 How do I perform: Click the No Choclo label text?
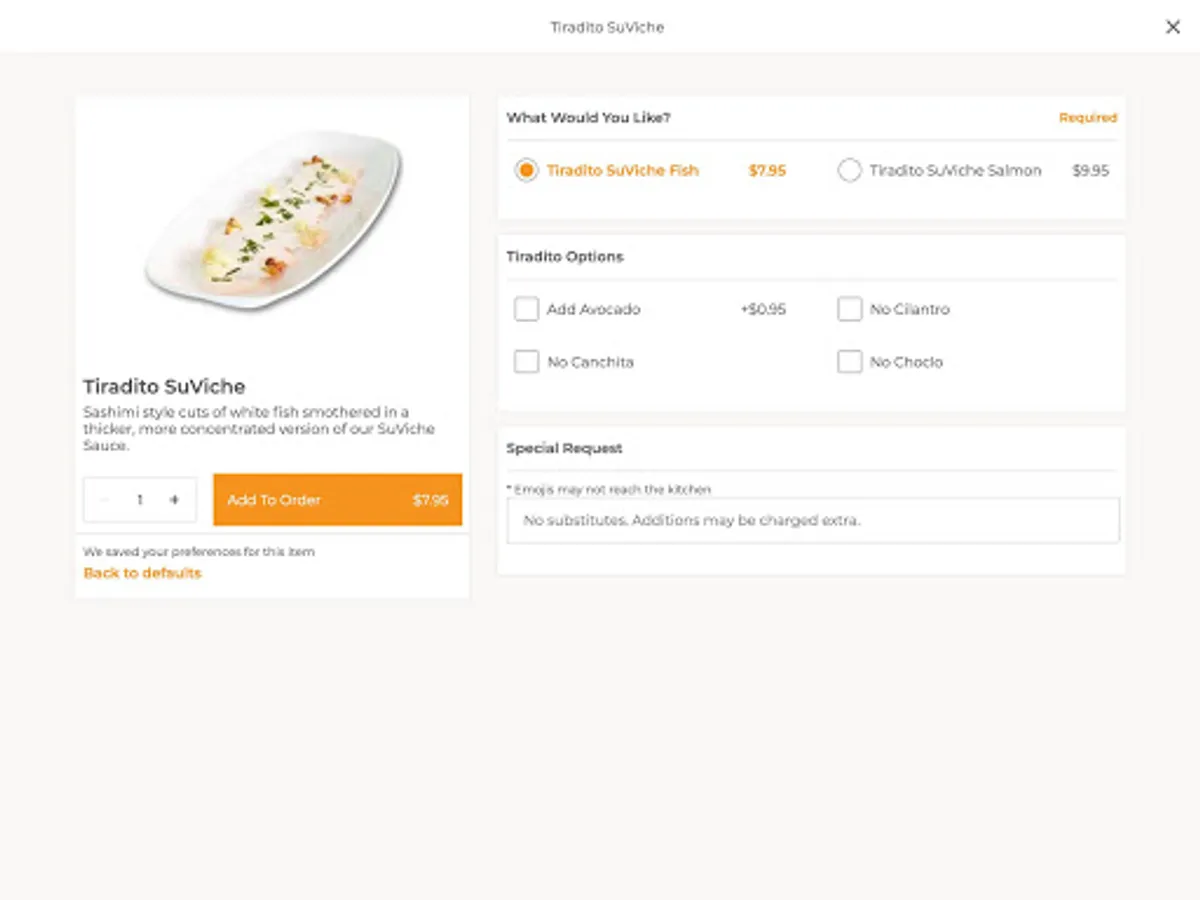pyautogui.click(x=906, y=362)
